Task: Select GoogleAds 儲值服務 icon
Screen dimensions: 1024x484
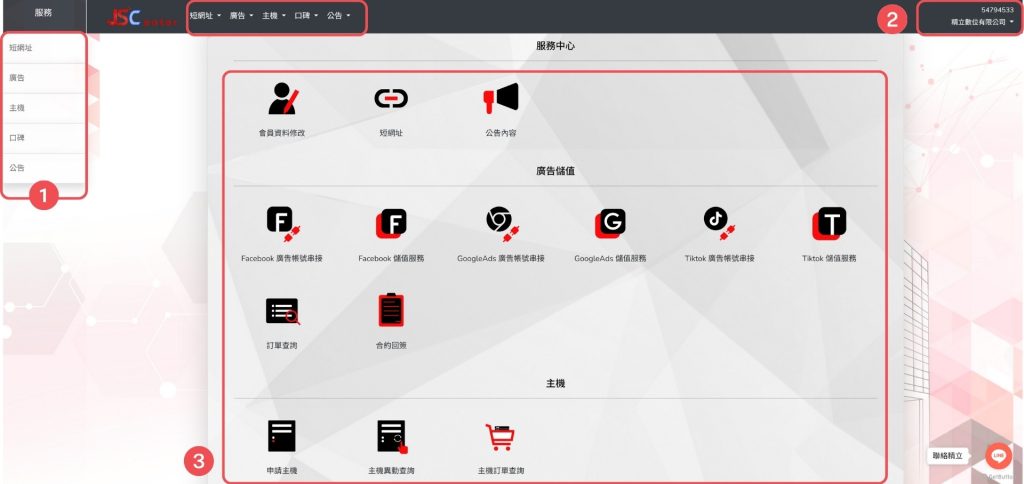Action: [x=610, y=224]
